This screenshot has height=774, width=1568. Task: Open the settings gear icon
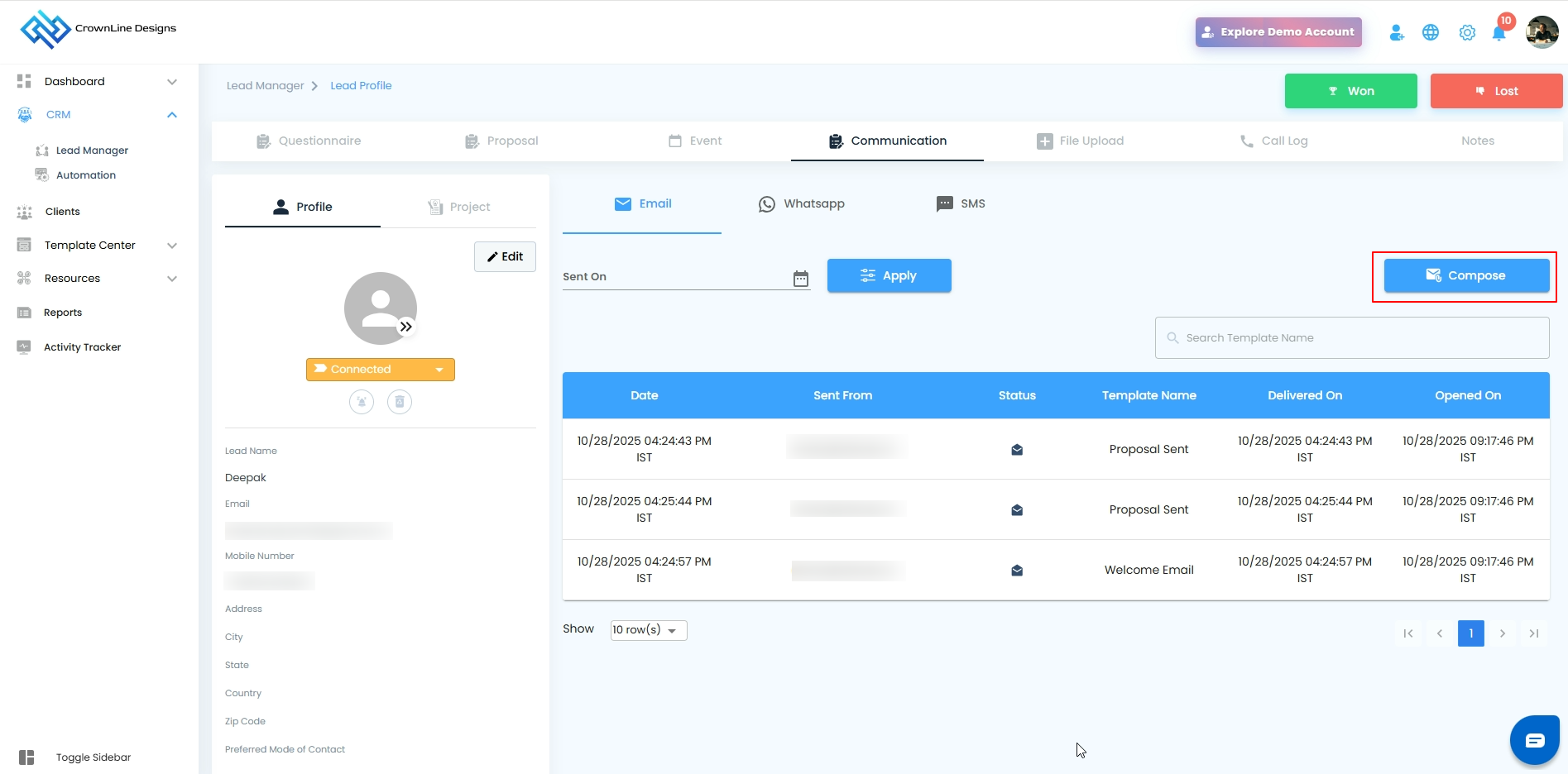pyautogui.click(x=1467, y=32)
